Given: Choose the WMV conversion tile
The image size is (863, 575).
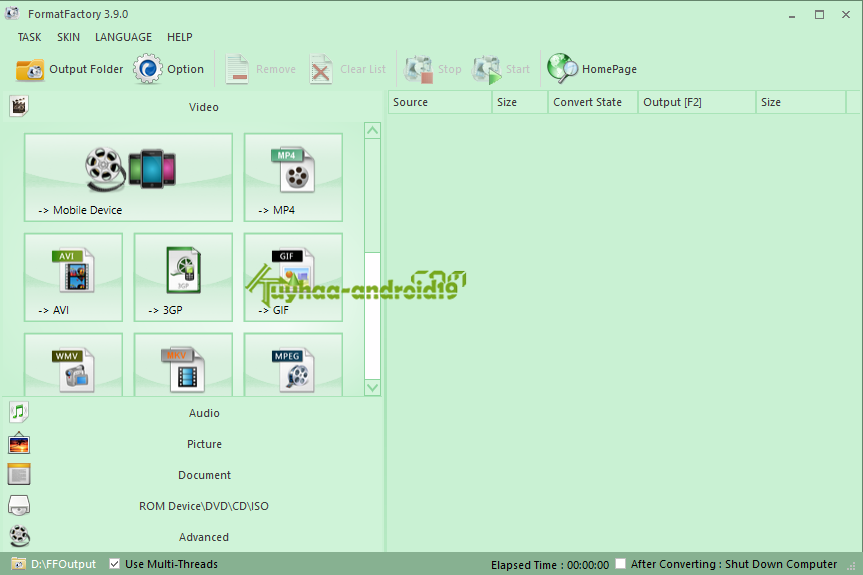Looking at the screenshot, I should point(73,364).
